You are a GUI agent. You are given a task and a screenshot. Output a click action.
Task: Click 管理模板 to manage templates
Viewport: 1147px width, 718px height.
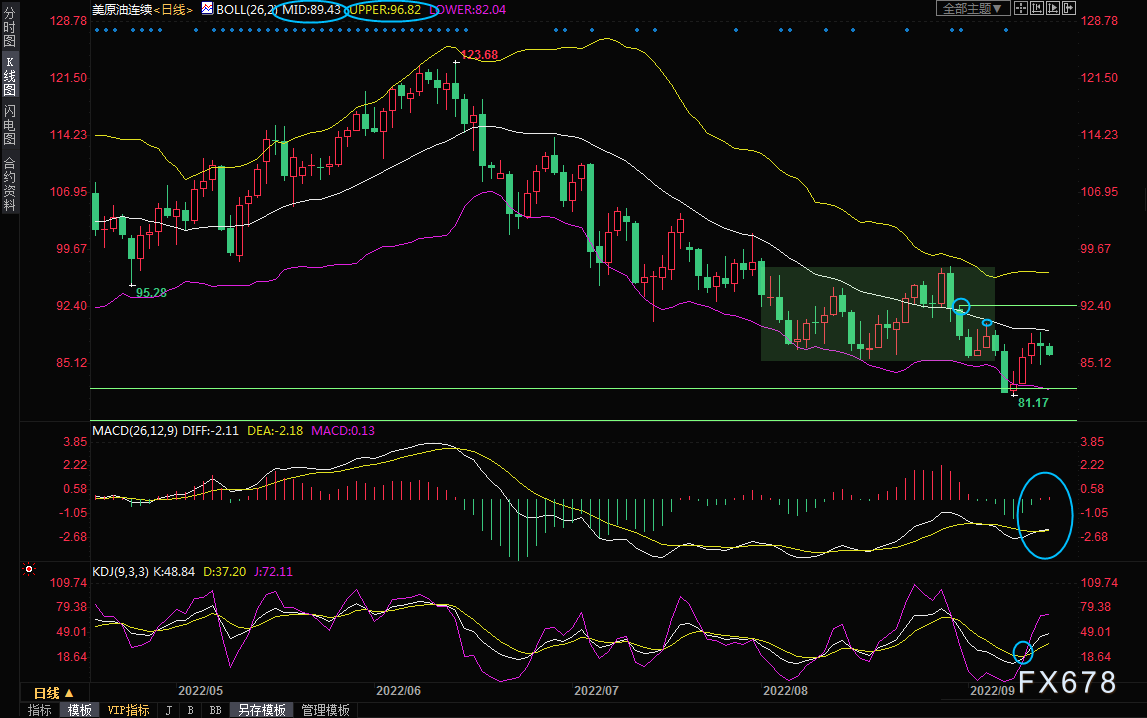pyautogui.click(x=326, y=710)
